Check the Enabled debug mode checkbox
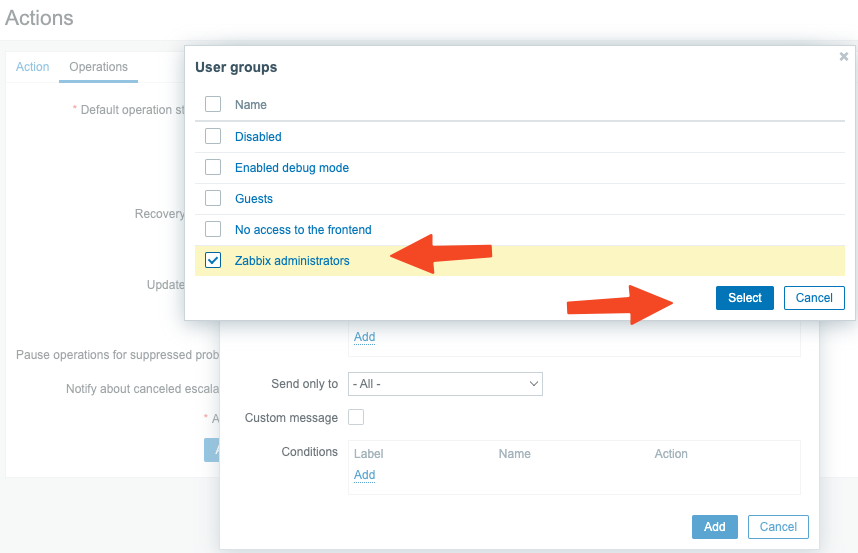 (213, 167)
